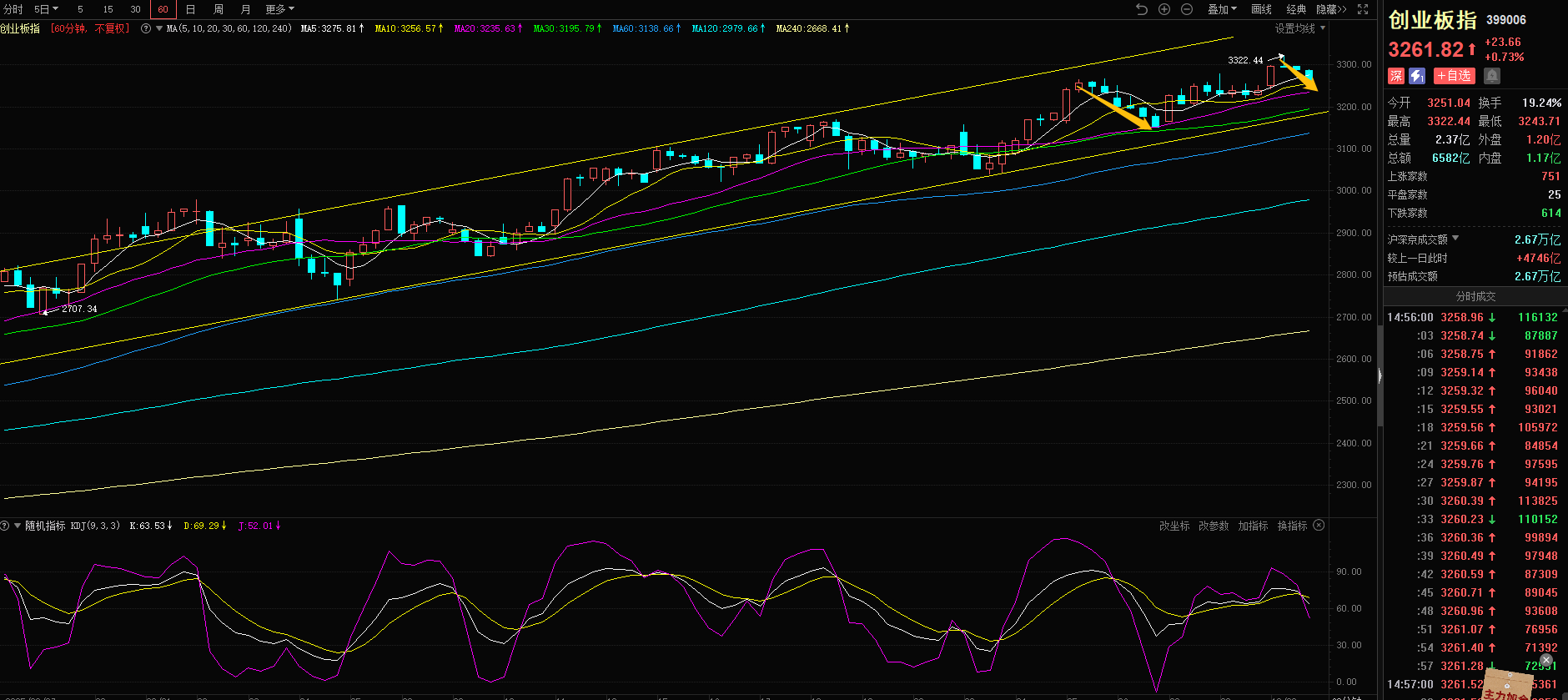The width and height of the screenshot is (1568, 700).
Task: Switch to the 日 daily K-line
Action: click(x=190, y=9)
